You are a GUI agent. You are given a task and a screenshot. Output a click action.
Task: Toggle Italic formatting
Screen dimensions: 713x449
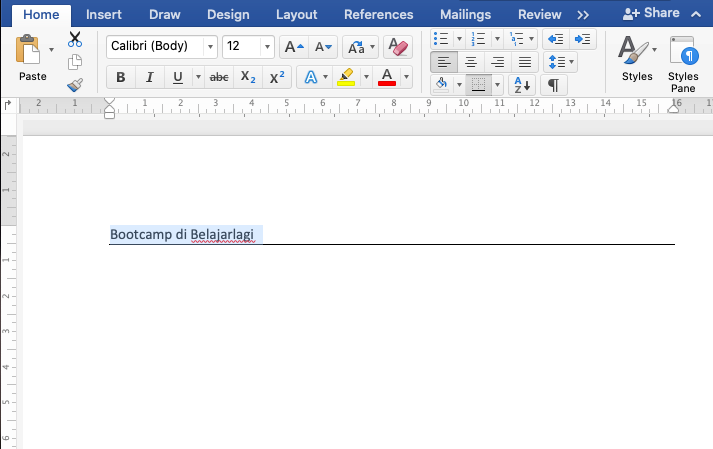tap(149, 77)
